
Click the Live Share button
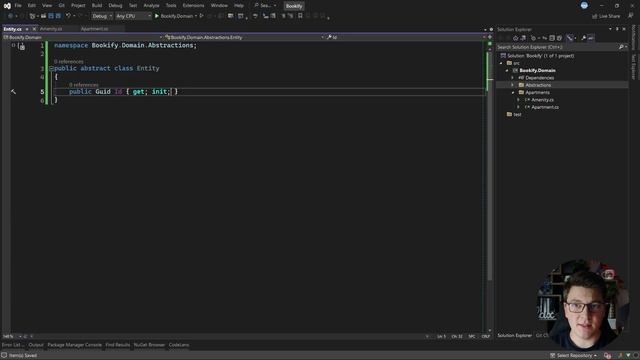(607, 16)
